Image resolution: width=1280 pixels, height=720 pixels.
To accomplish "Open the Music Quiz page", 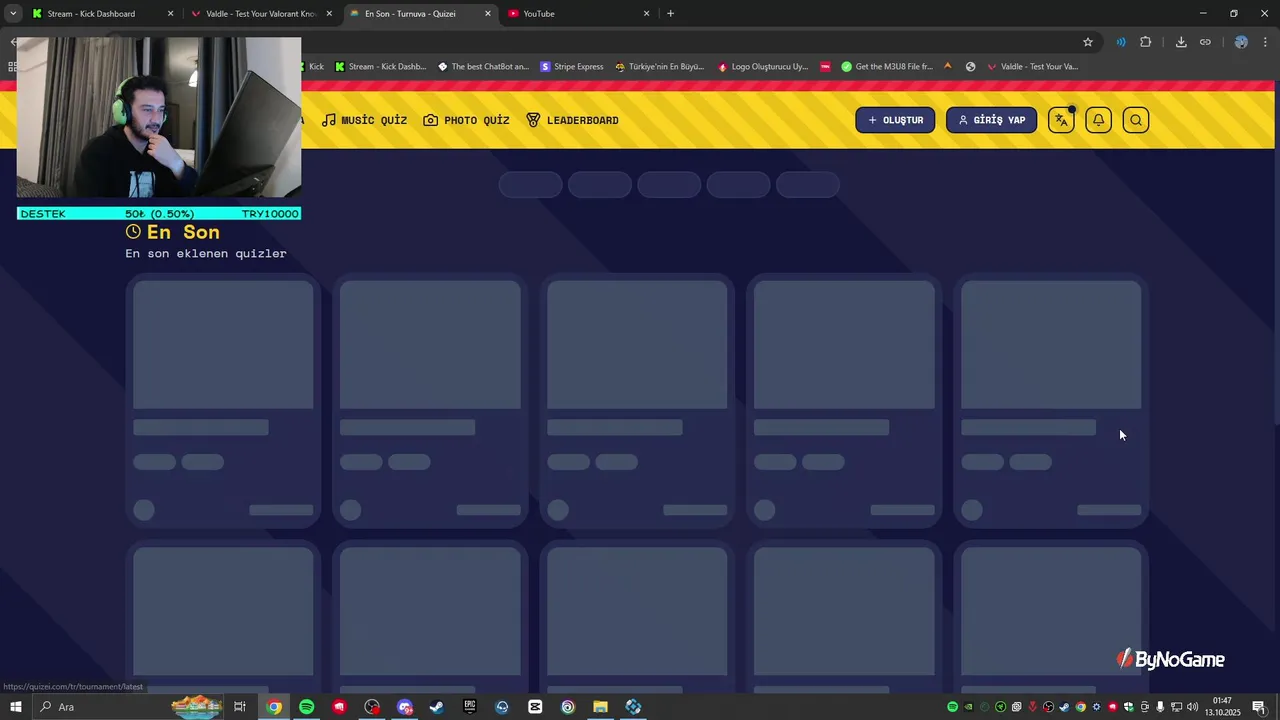I will point(364,120).
